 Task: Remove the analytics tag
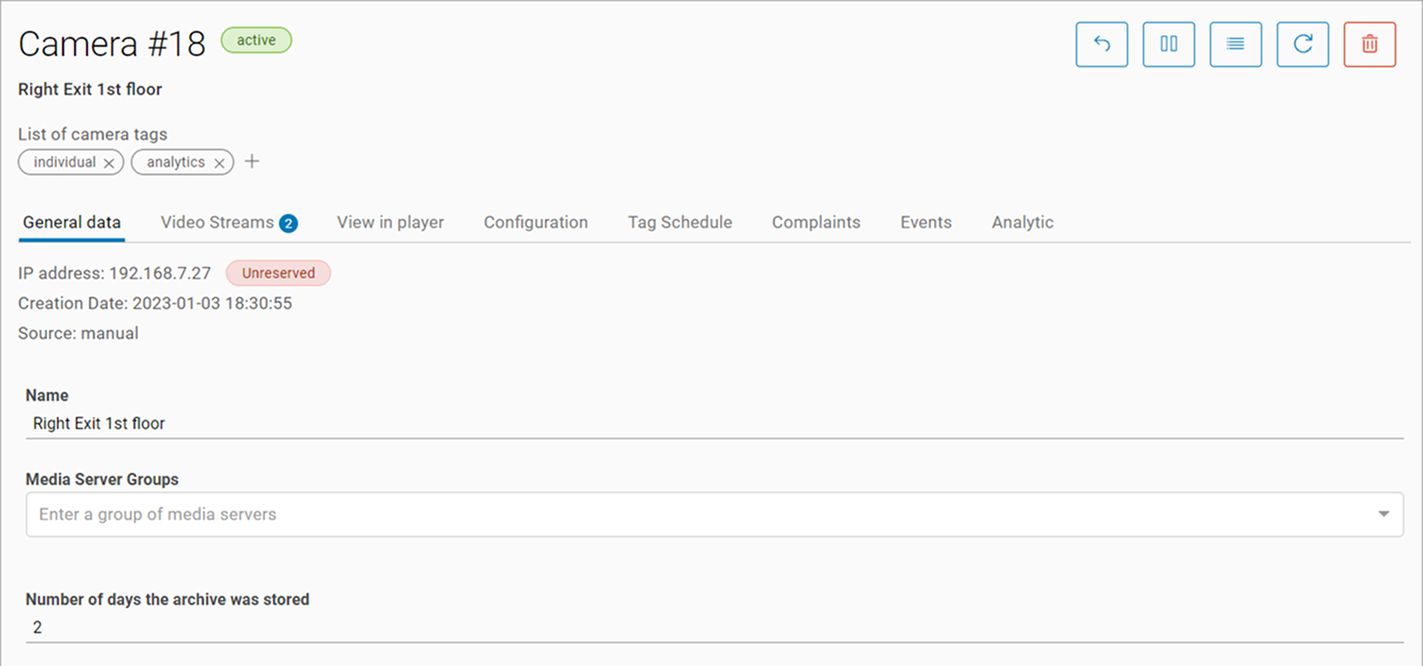218,163
